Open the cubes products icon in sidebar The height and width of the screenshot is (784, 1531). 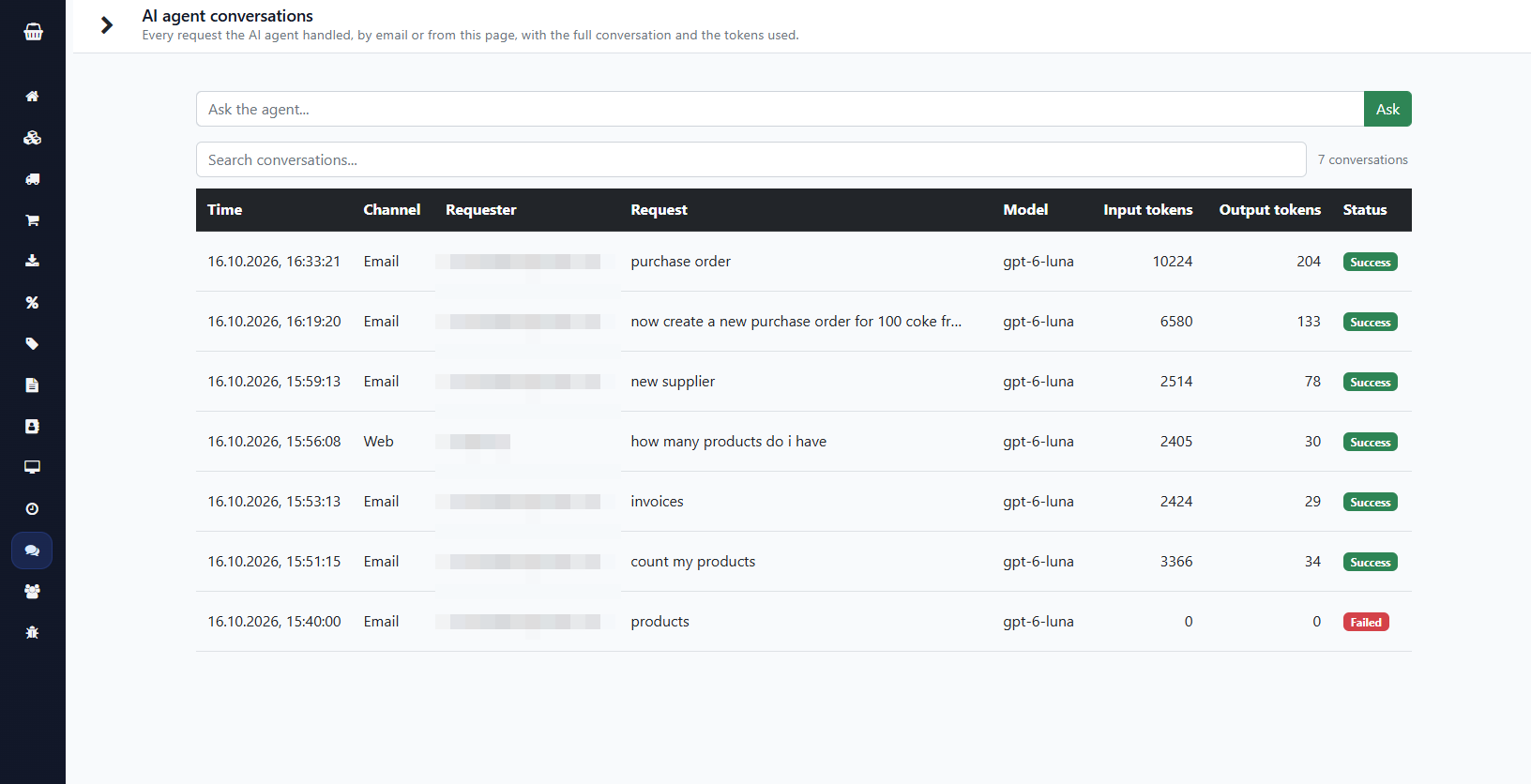click(32, 138)
